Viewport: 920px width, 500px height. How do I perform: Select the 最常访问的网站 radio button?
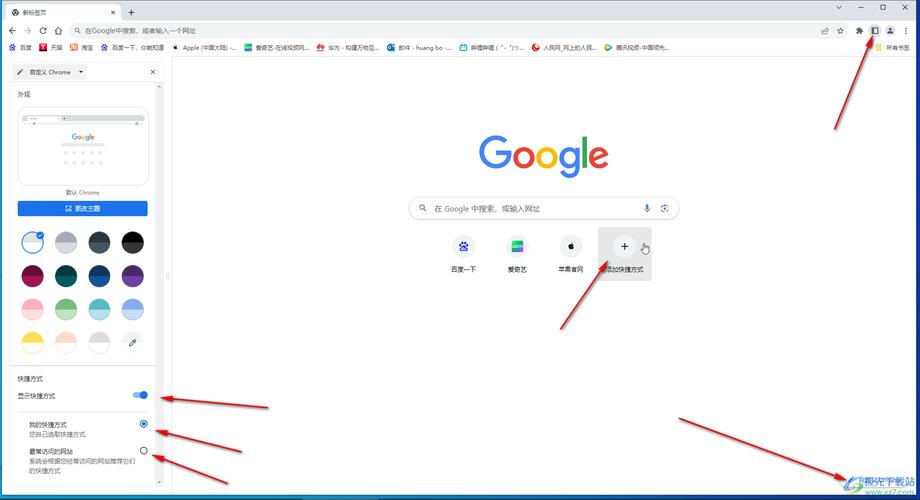click(x=144, y=451)
